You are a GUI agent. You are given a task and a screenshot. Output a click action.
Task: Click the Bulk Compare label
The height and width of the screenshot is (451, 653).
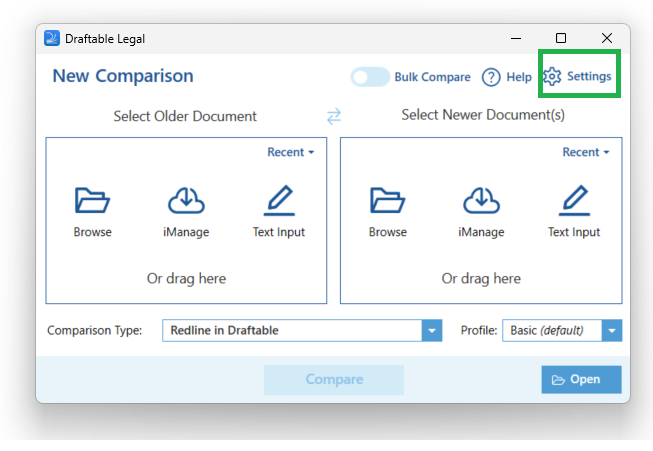coord(432,77)
